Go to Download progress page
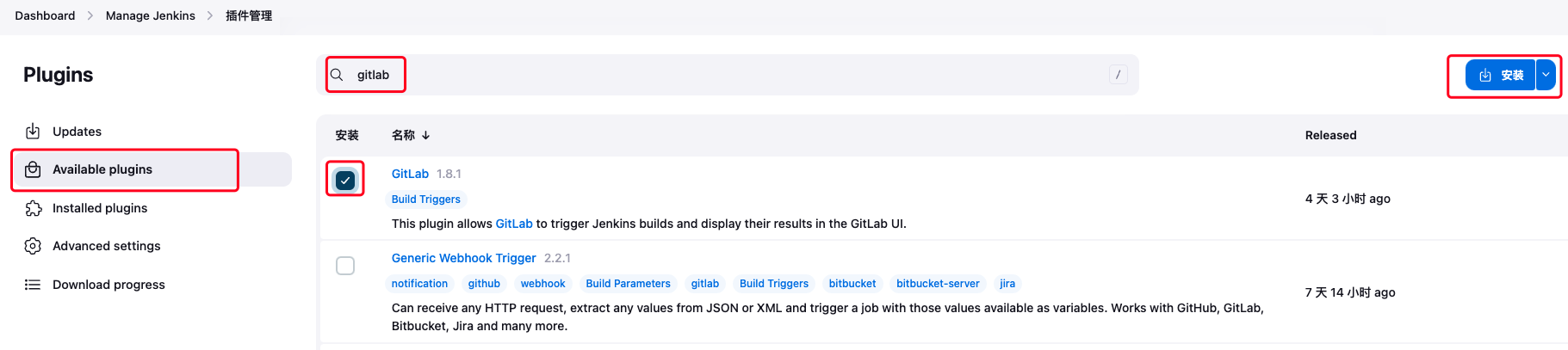The image size is (1568, 350). click(108, 285)
